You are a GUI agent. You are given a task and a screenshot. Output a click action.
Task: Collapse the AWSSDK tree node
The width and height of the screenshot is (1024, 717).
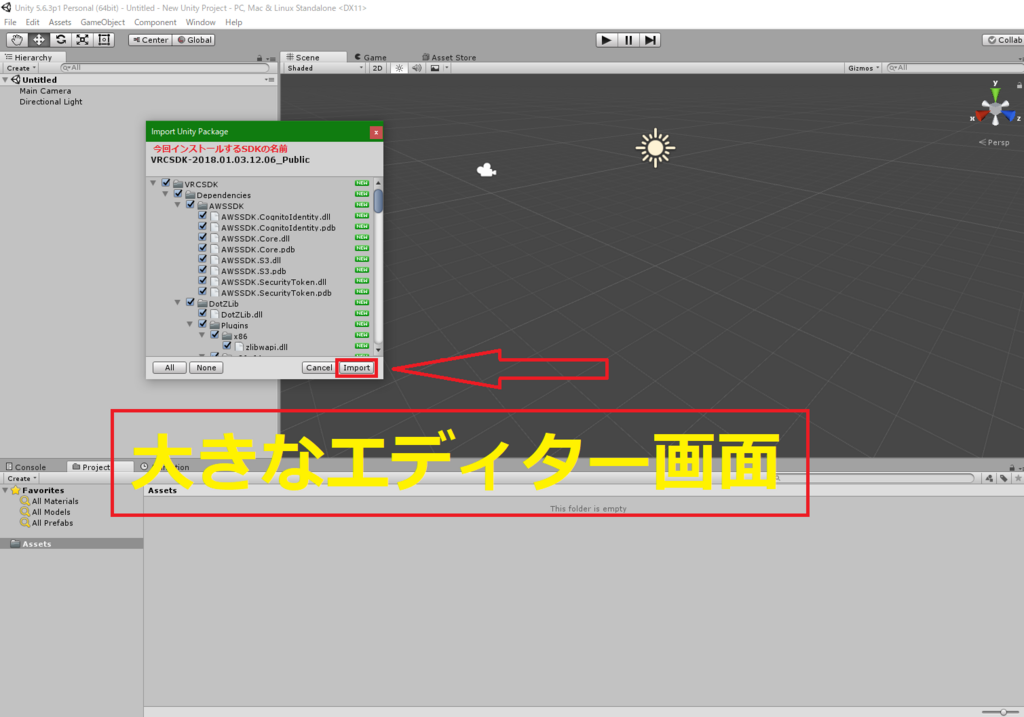178,204
